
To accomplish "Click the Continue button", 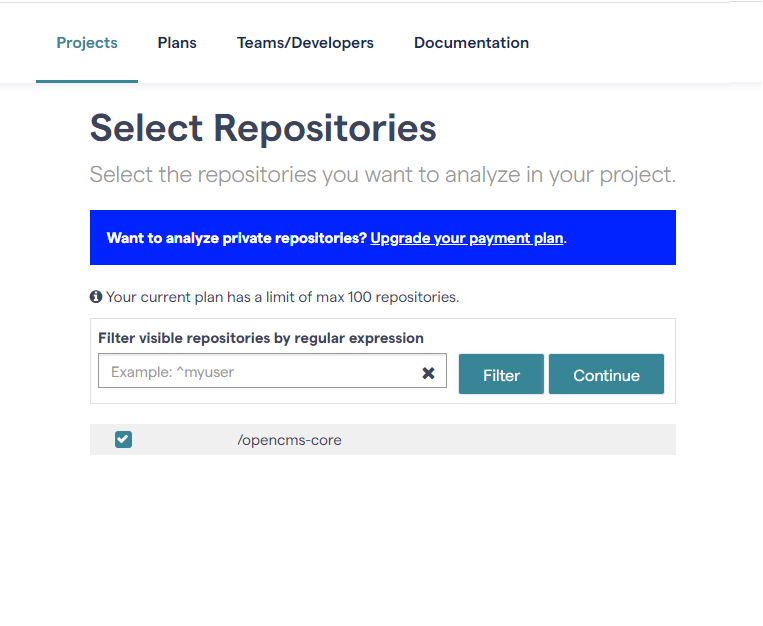I will point(606,374).
